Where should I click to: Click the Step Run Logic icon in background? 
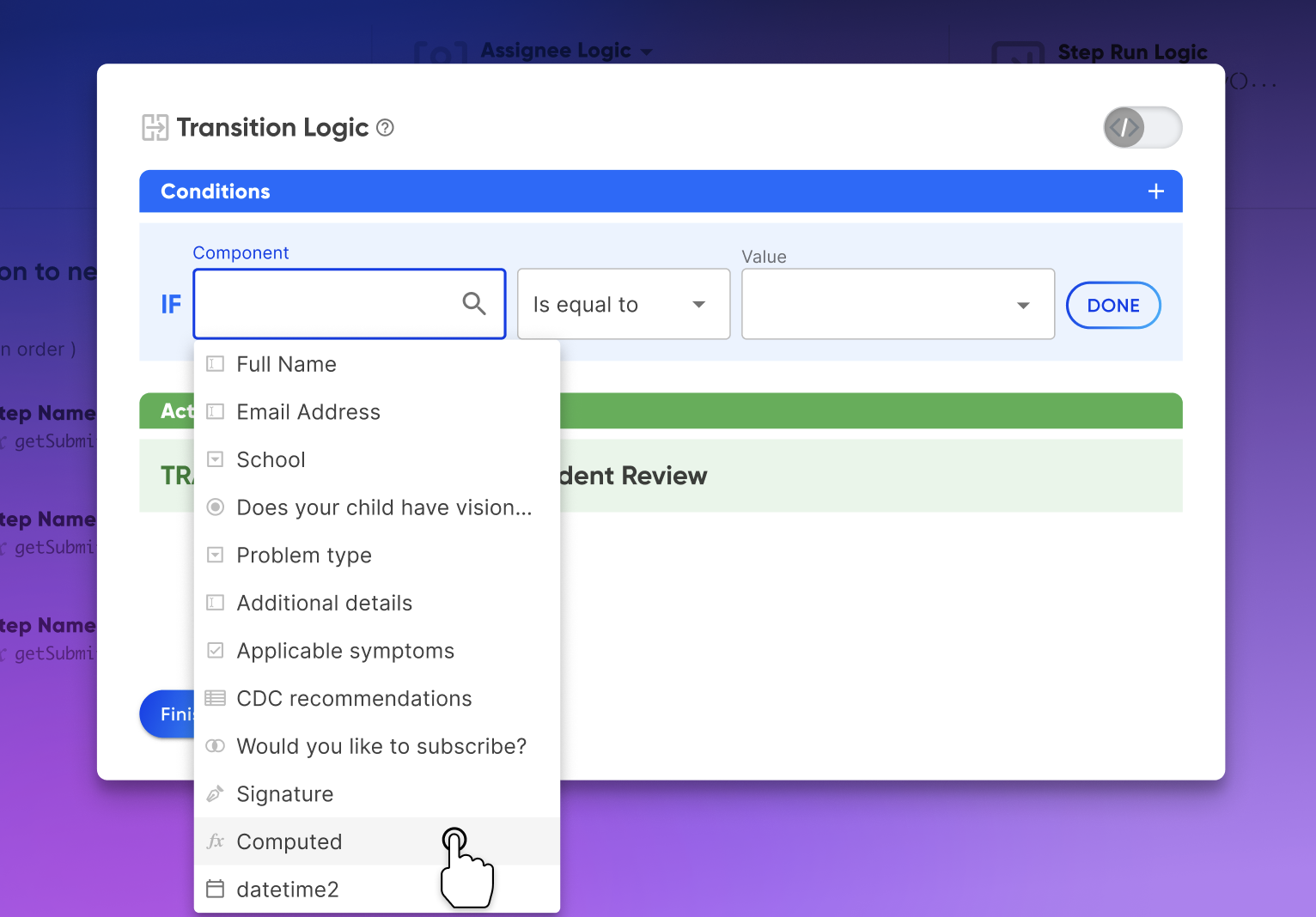[1018, 52]
